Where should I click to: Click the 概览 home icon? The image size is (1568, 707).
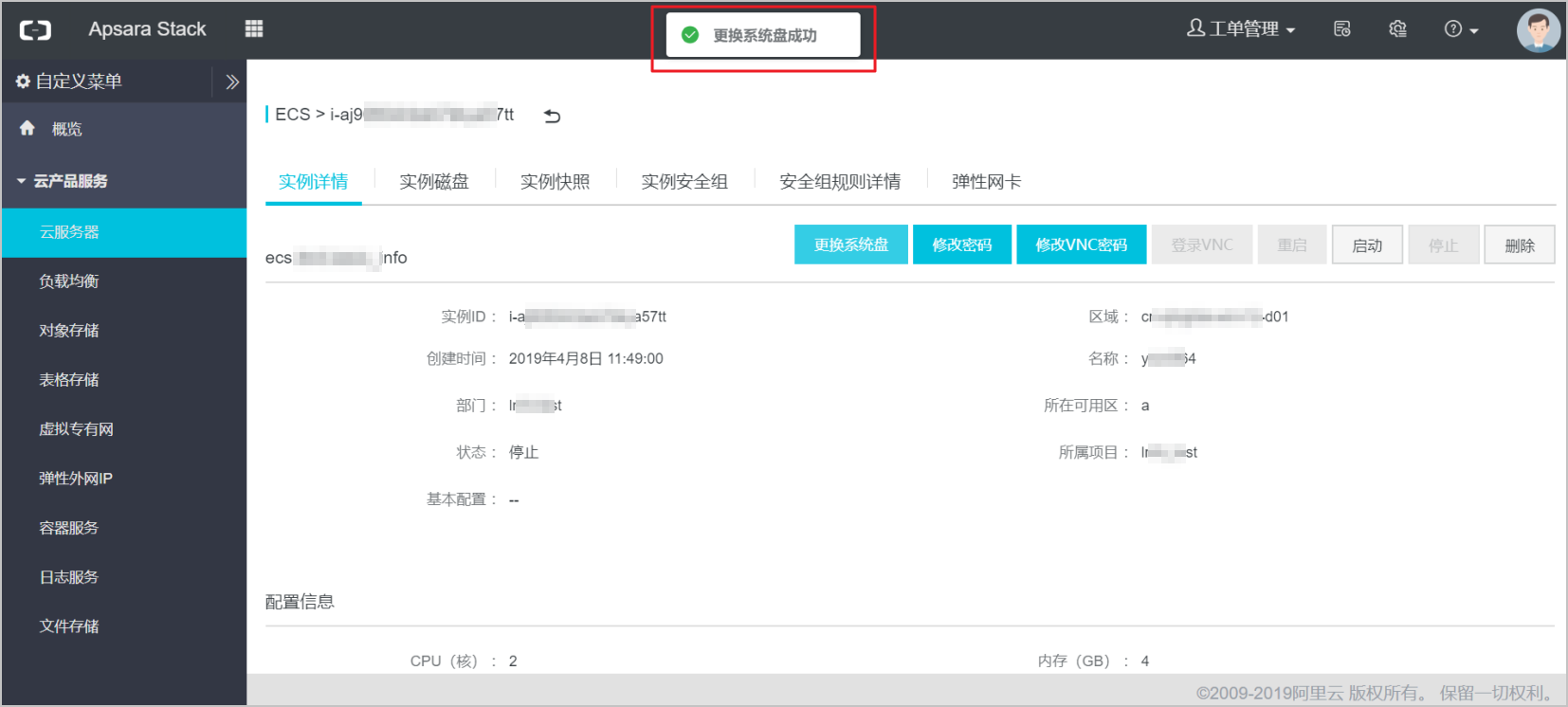pyautogui.click(x=27, y=128)
